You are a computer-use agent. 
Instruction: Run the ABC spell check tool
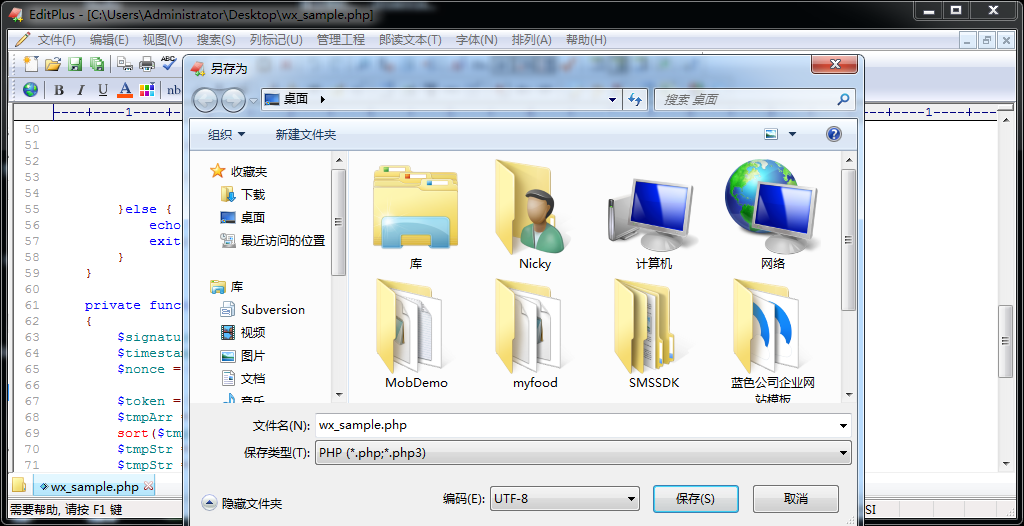[x=169, y=63]
